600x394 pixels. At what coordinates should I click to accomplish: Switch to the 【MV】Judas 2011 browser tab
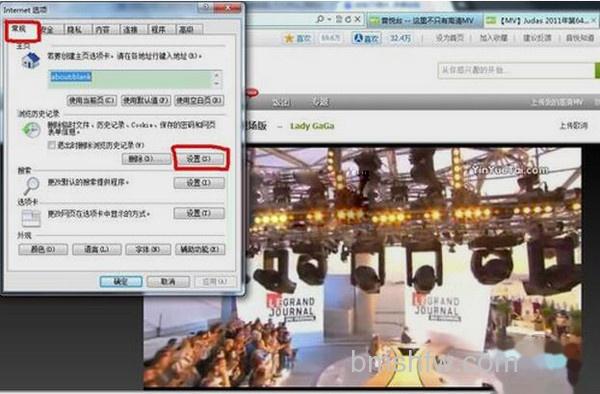(540, 20)
